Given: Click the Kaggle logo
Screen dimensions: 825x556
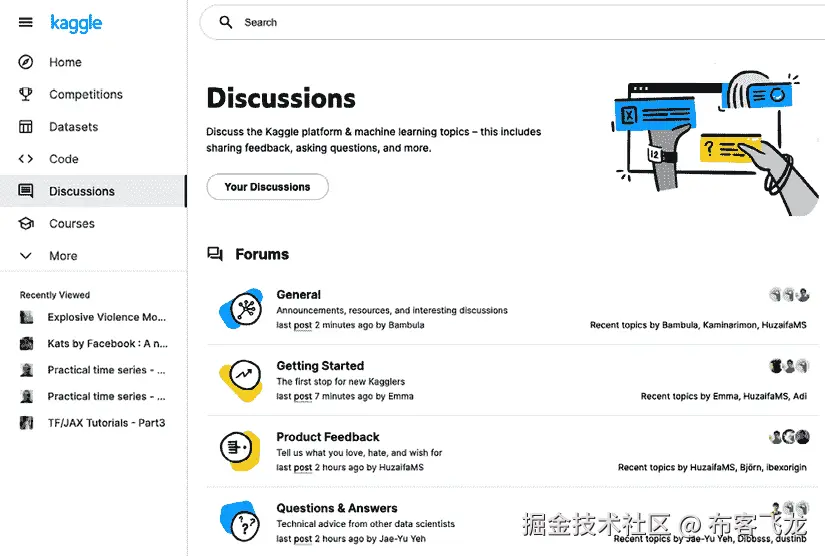Looking at the screenshot, I should coord(76,23).
